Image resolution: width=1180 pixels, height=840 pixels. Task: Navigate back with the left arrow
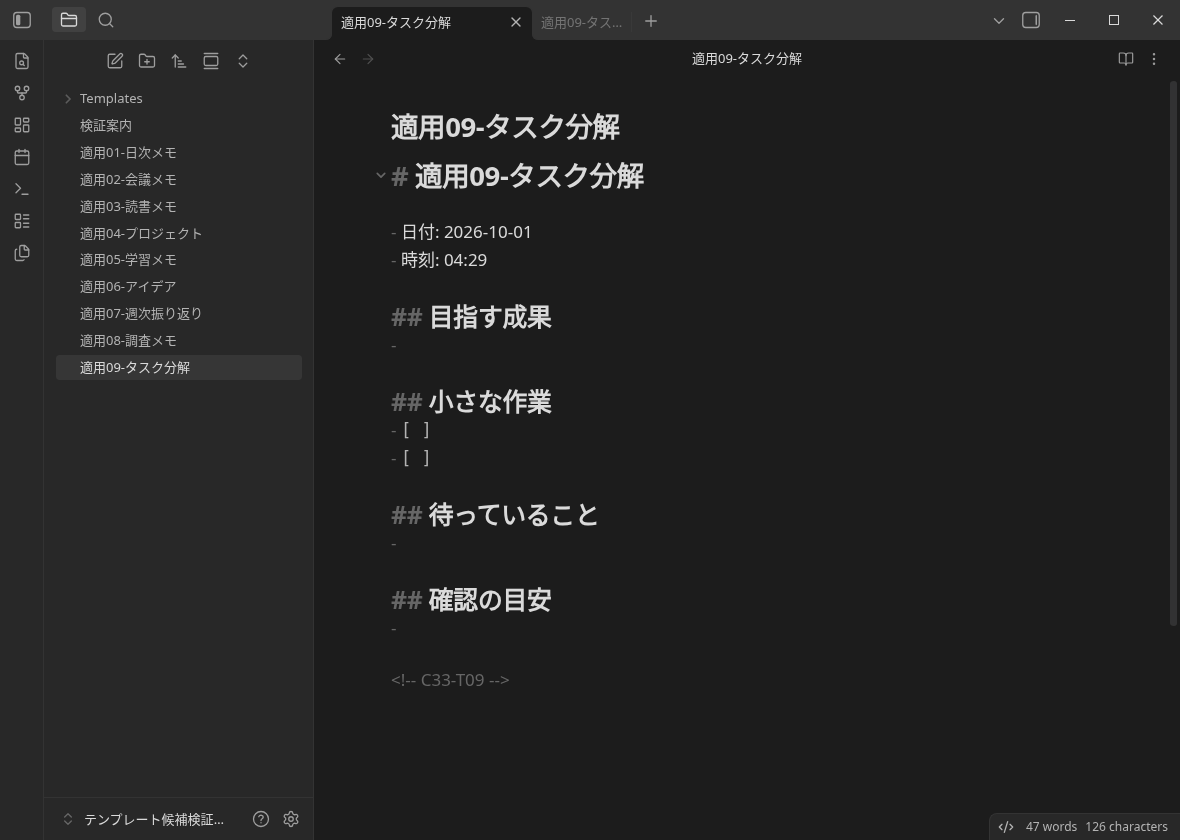click(x=339, y=59)
